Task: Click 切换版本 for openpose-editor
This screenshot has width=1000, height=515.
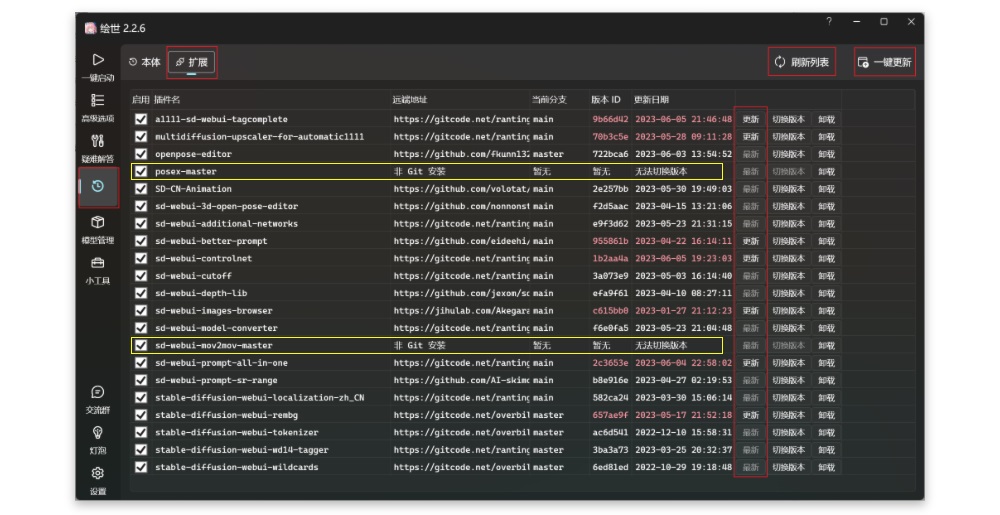Action: 788,154
